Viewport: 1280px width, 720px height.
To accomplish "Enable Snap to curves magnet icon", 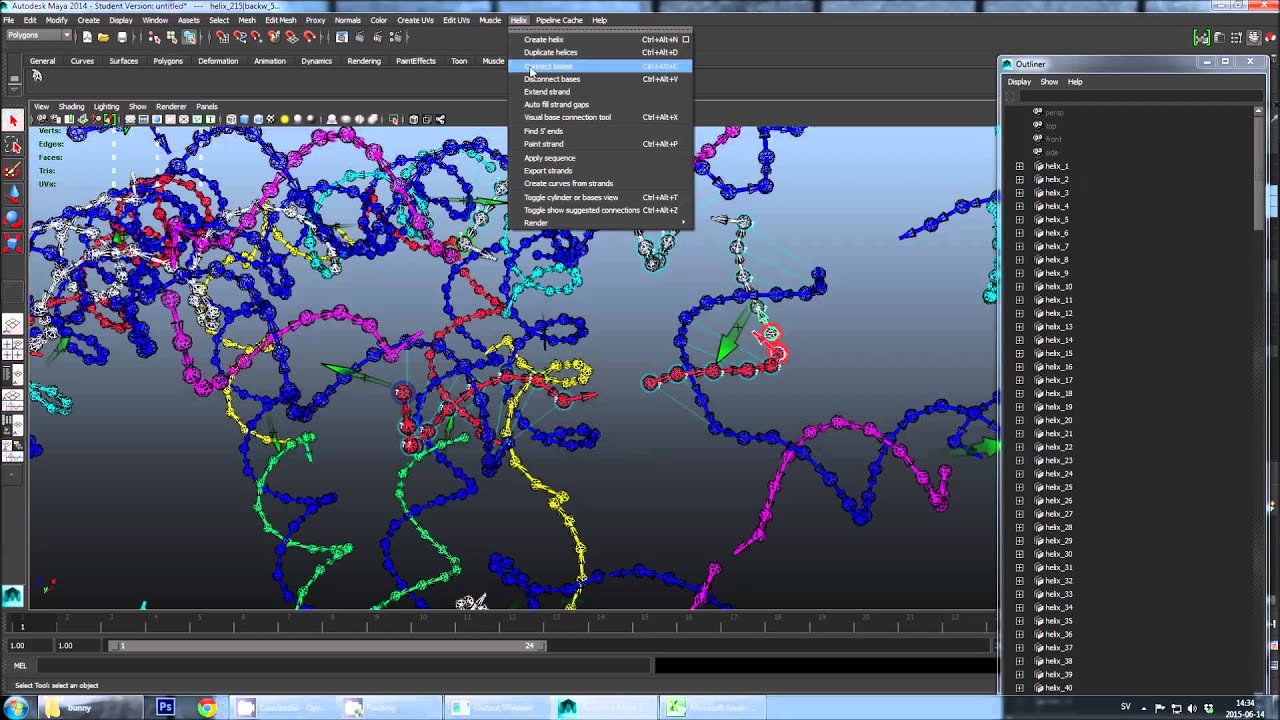I will pyautogui.click(x=239, y=37).
